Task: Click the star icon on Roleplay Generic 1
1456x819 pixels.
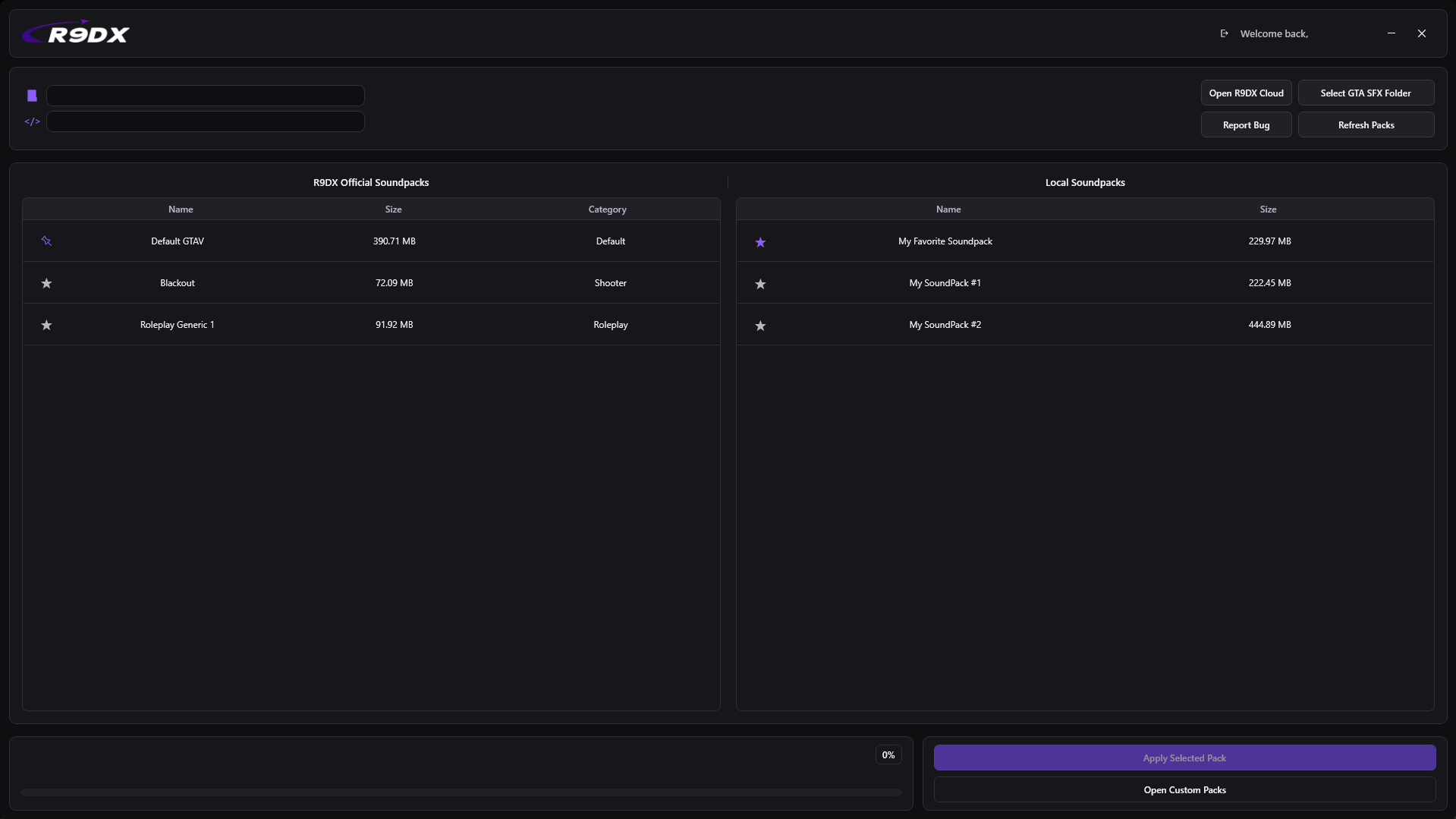Action: (46, 325)
